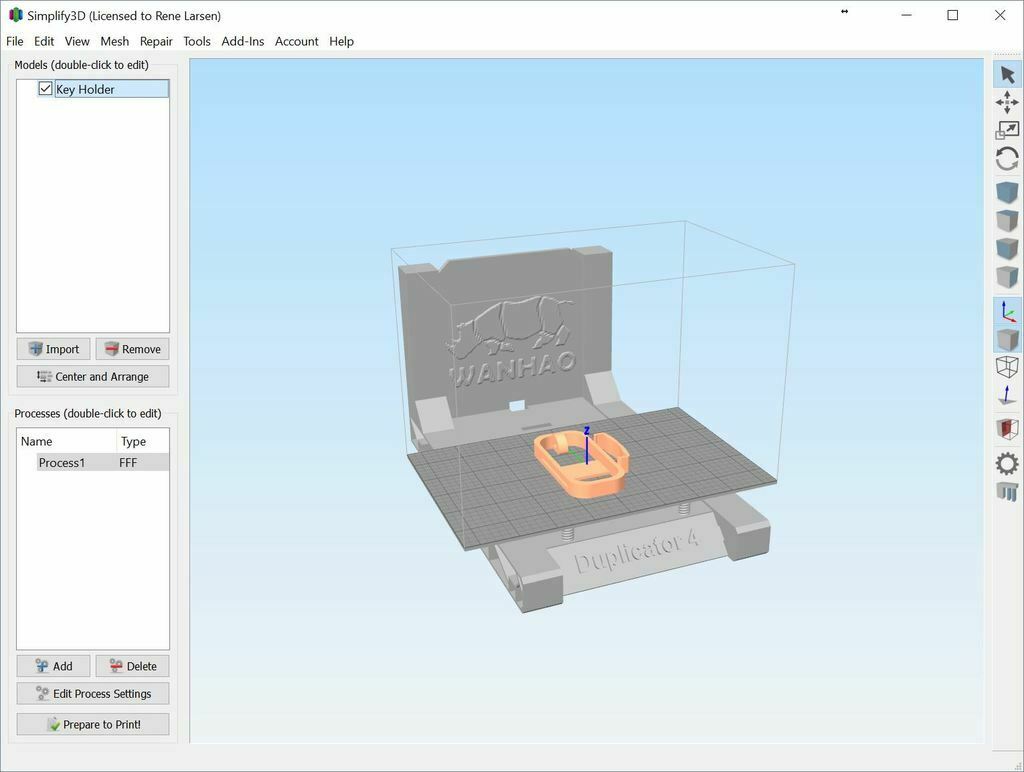Open the Add-Ins menu
The height and width of the screenshot is (772, 1024).
[243, 41]
